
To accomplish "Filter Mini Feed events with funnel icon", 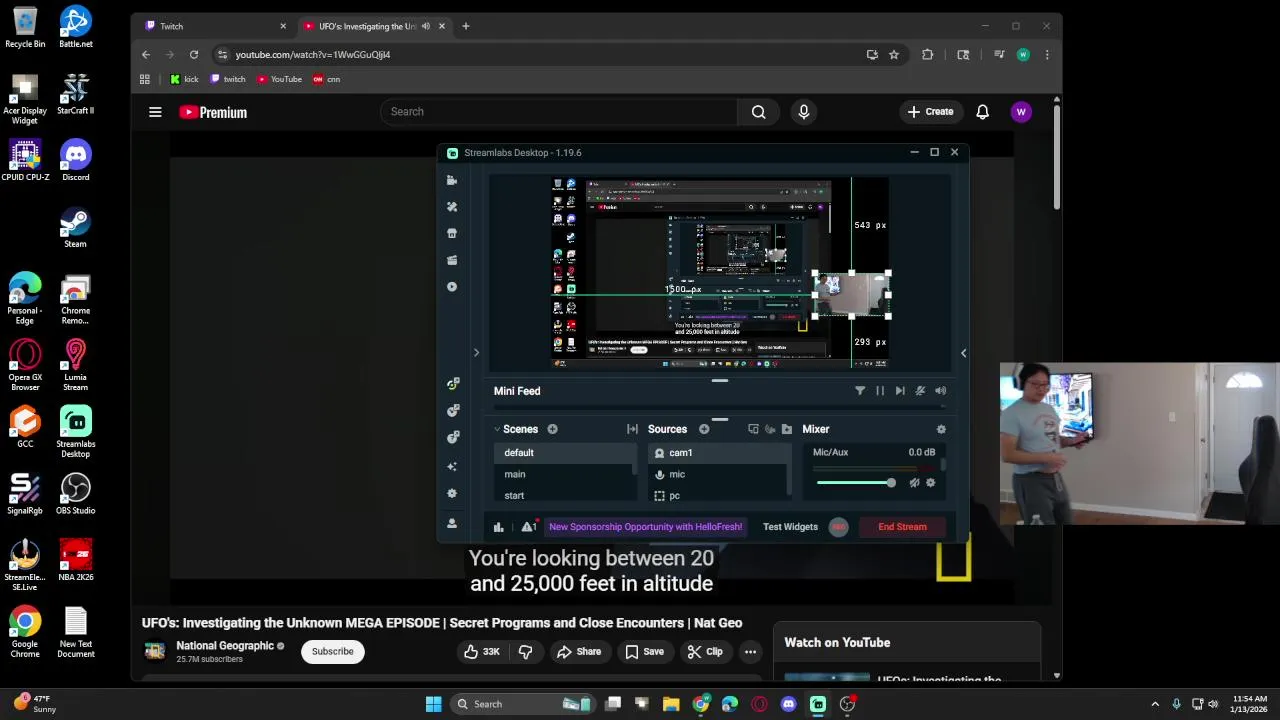I will click(x=860, y=391).
